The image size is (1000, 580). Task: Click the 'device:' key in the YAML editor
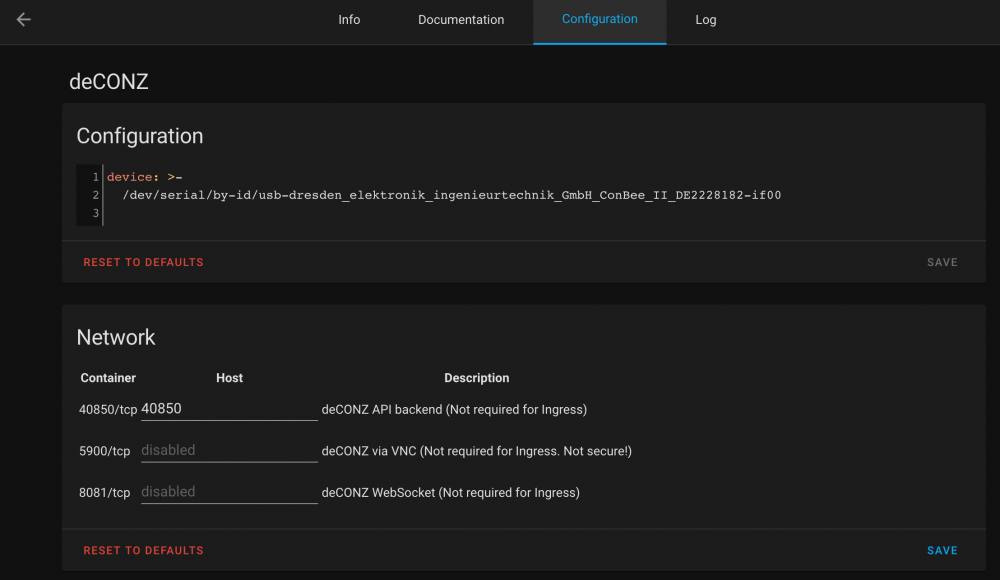coord(132,177)
